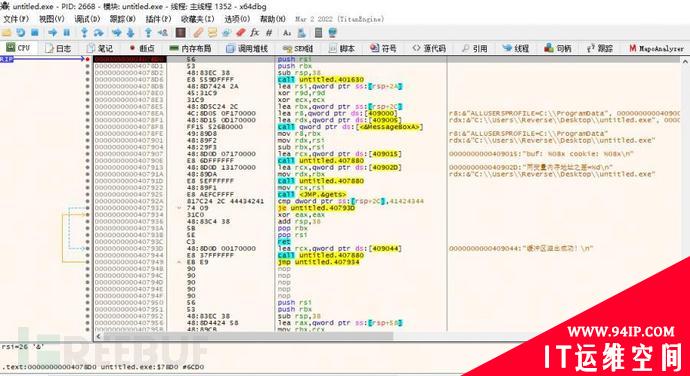Viewport: 690px width, 376px height.
Task: Toggle breakpoint dot on MessageBoxA call line
Action: coord(88,127)
